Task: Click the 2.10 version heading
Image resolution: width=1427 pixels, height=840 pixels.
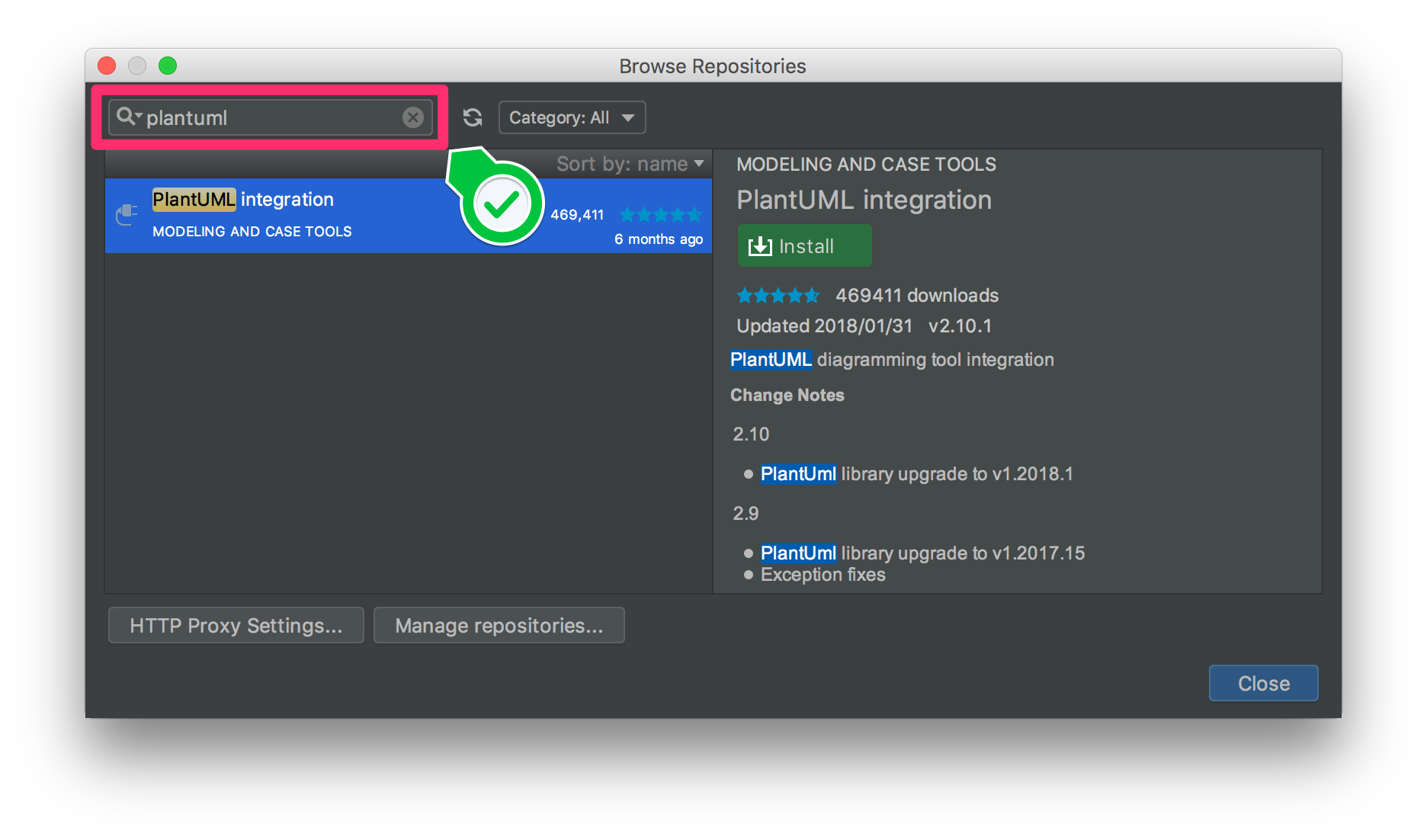Action: coord(751,434)
